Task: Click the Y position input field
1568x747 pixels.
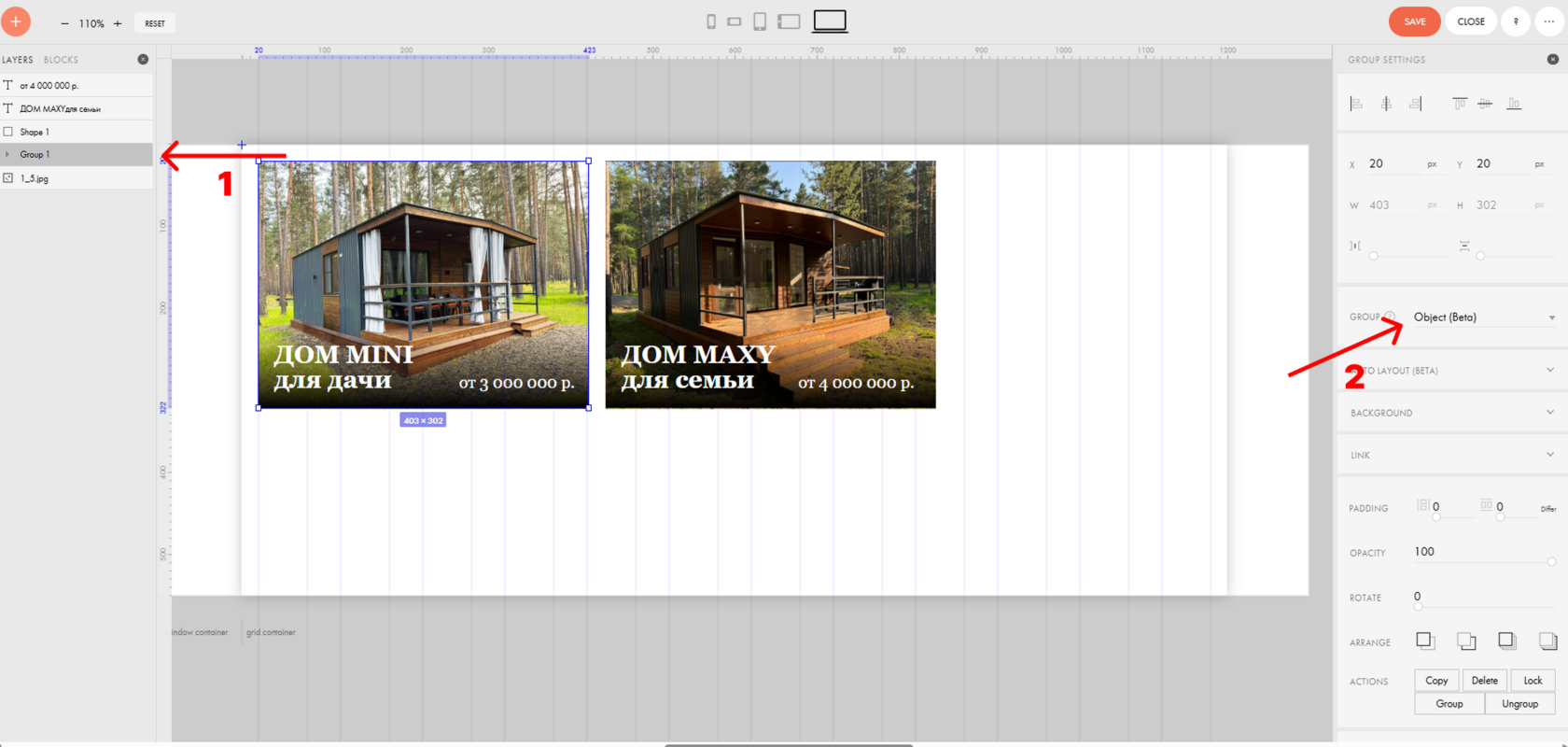Action: click(1503, 163)
